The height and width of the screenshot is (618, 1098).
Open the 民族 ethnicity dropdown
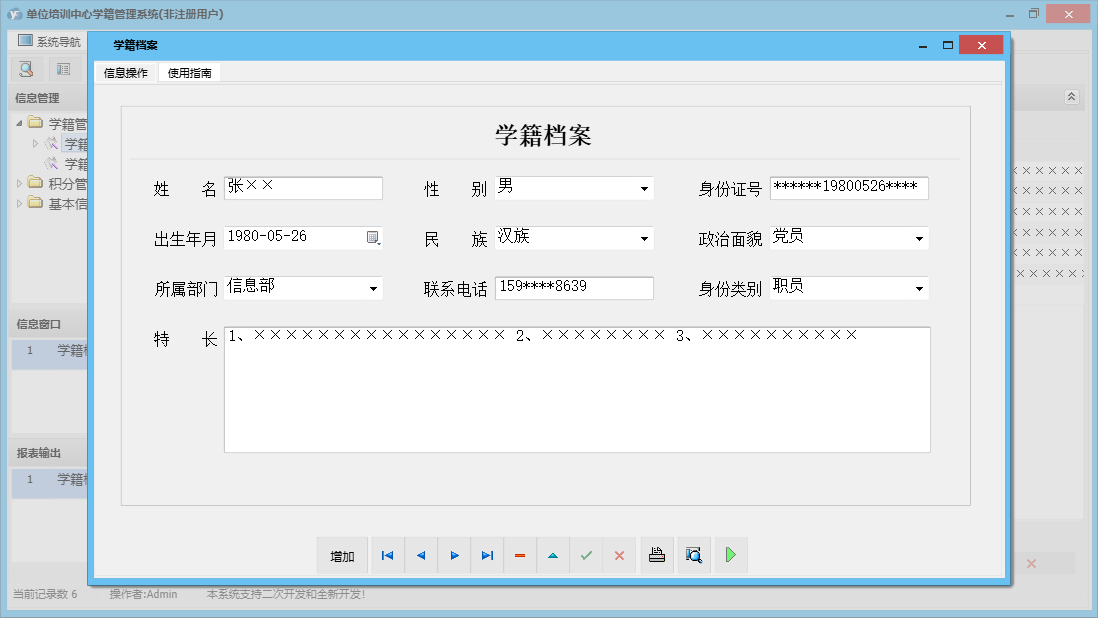[x=646, y=237]
